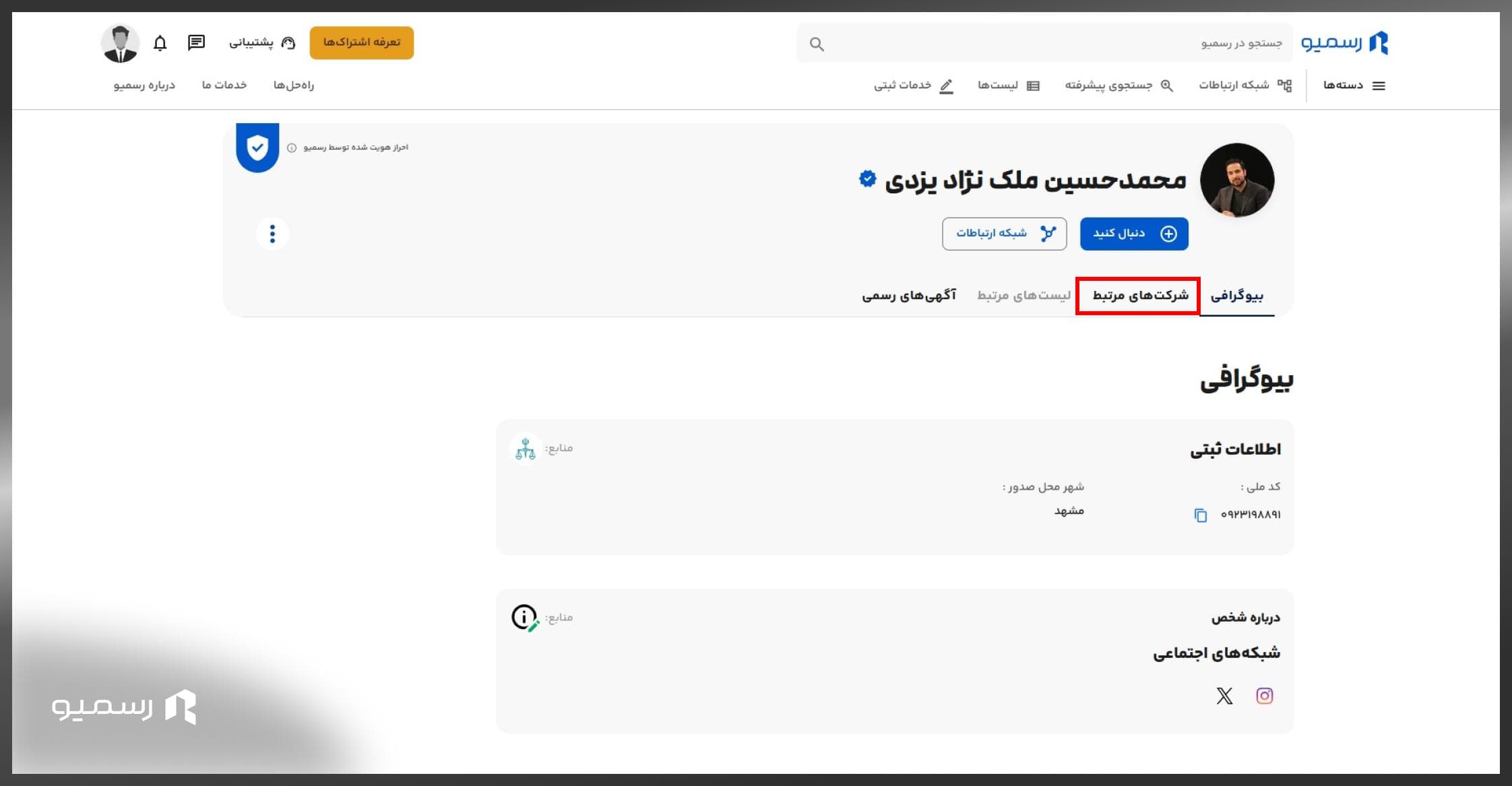
Task: Switch to the آگهی‌های رسمی tab
Action: click(909, 296)
